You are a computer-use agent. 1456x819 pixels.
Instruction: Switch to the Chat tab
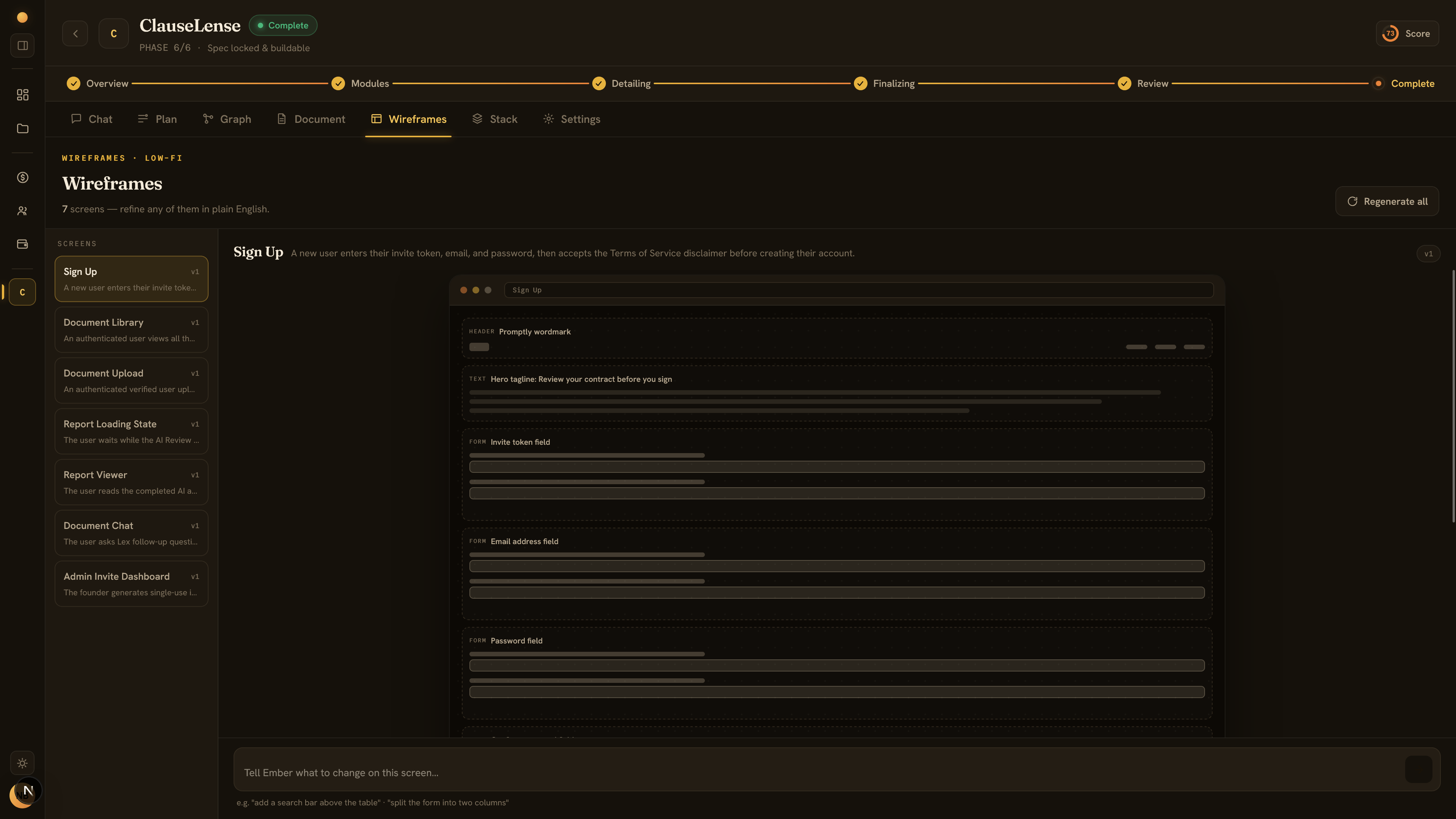91,119
